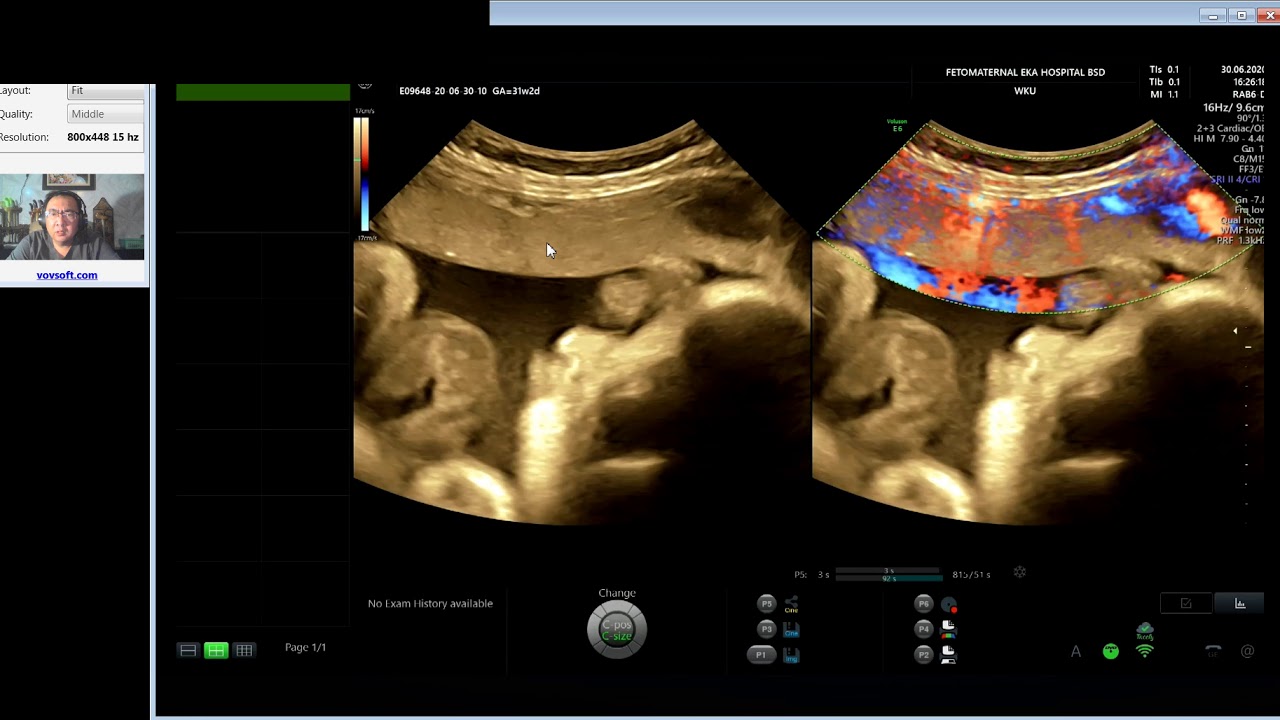Click the P6 programmable key
The width and height of the screenshot is (1280, 720).
click(x=924, y=603)
